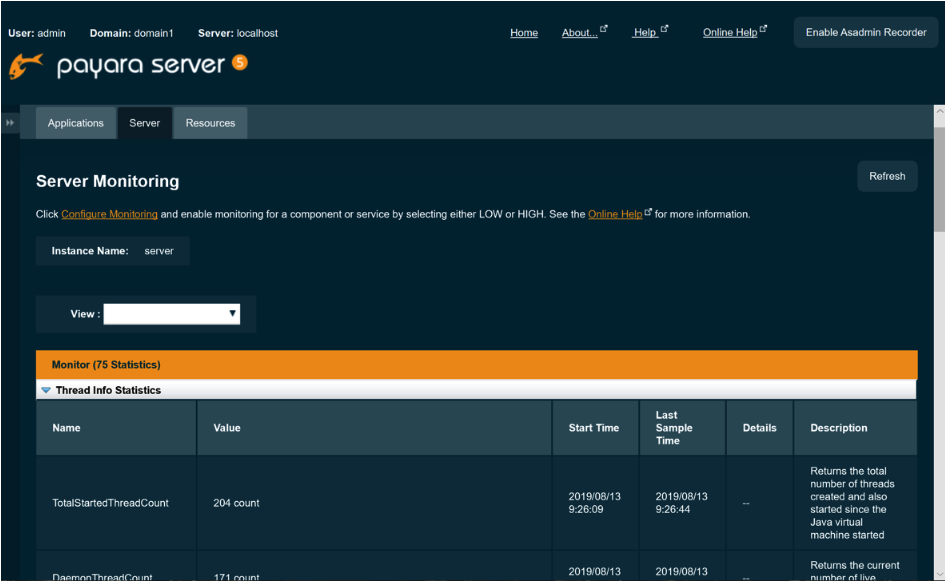Image resolution: width=945 pixels, height=581 pixels.
Task: Select the Server tab
Action: [145, 123]
